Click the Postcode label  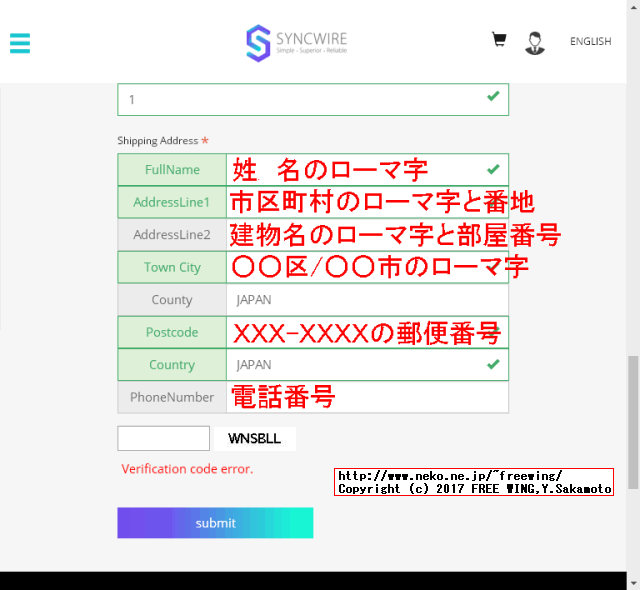[x=172, y=332]
